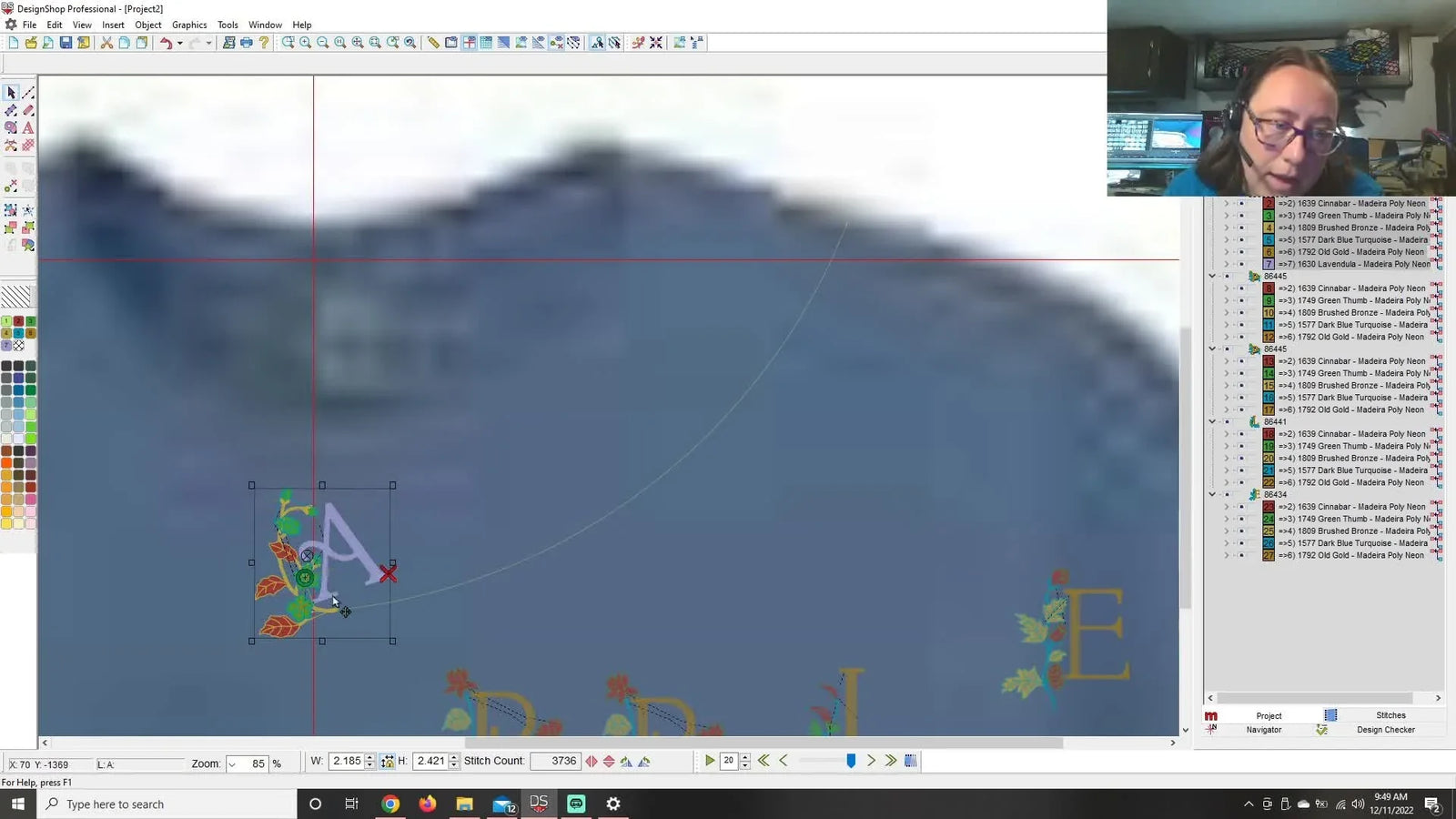
Task: Click the horizontal mirror flip icon near Stitch Count
Action: [591, 762]
